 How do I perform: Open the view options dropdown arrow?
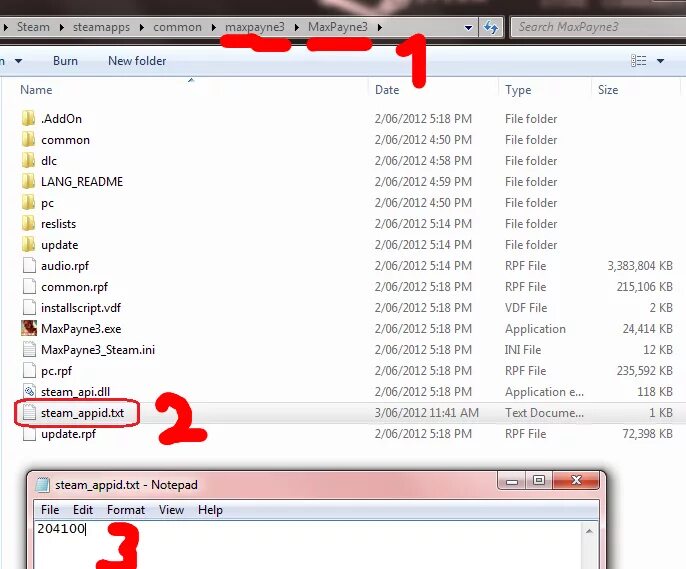(661, 61)
